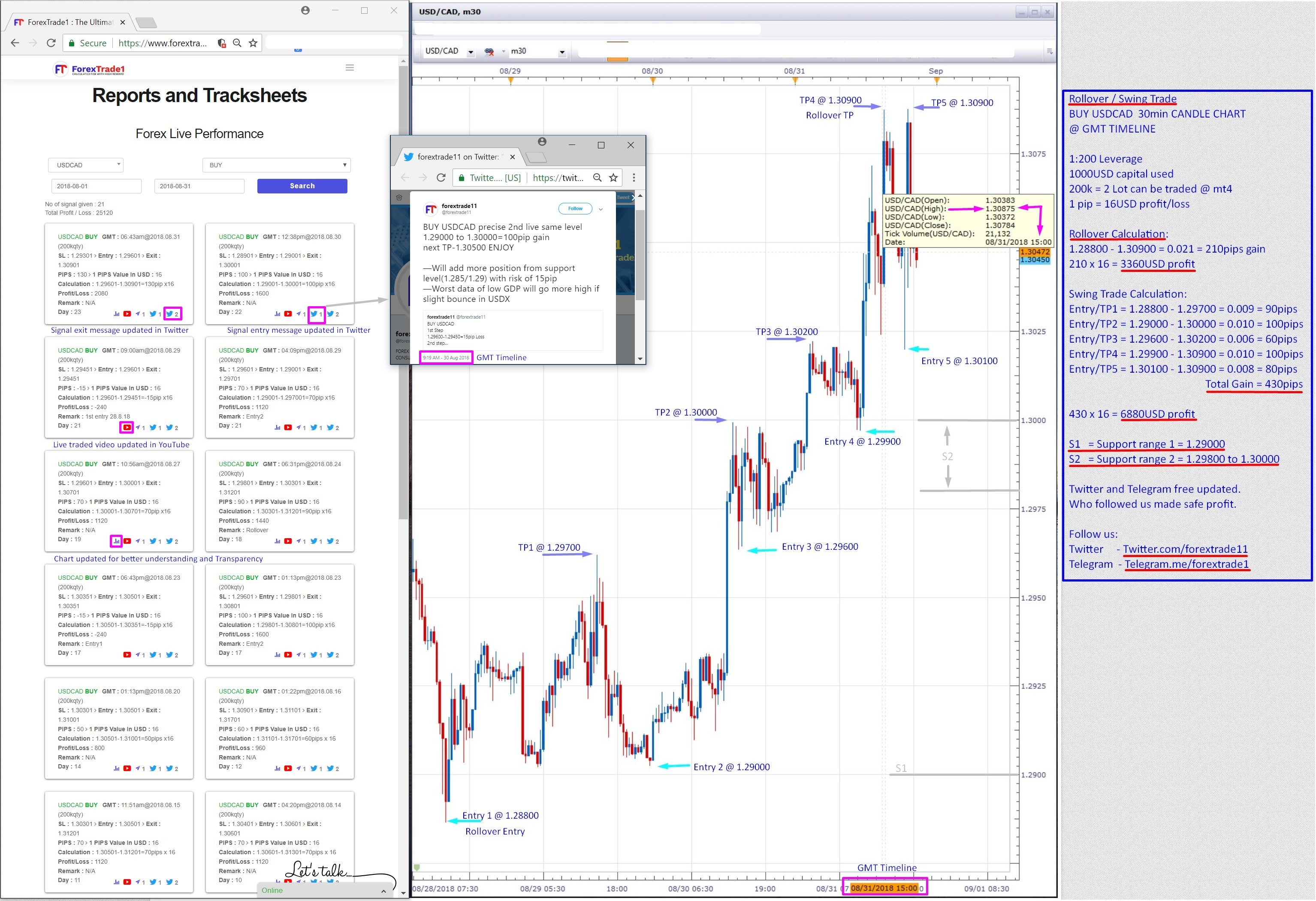1316x901 pixels.
Task: Click the "No of signal given : 21" text
Action: (x=75, y=204)
